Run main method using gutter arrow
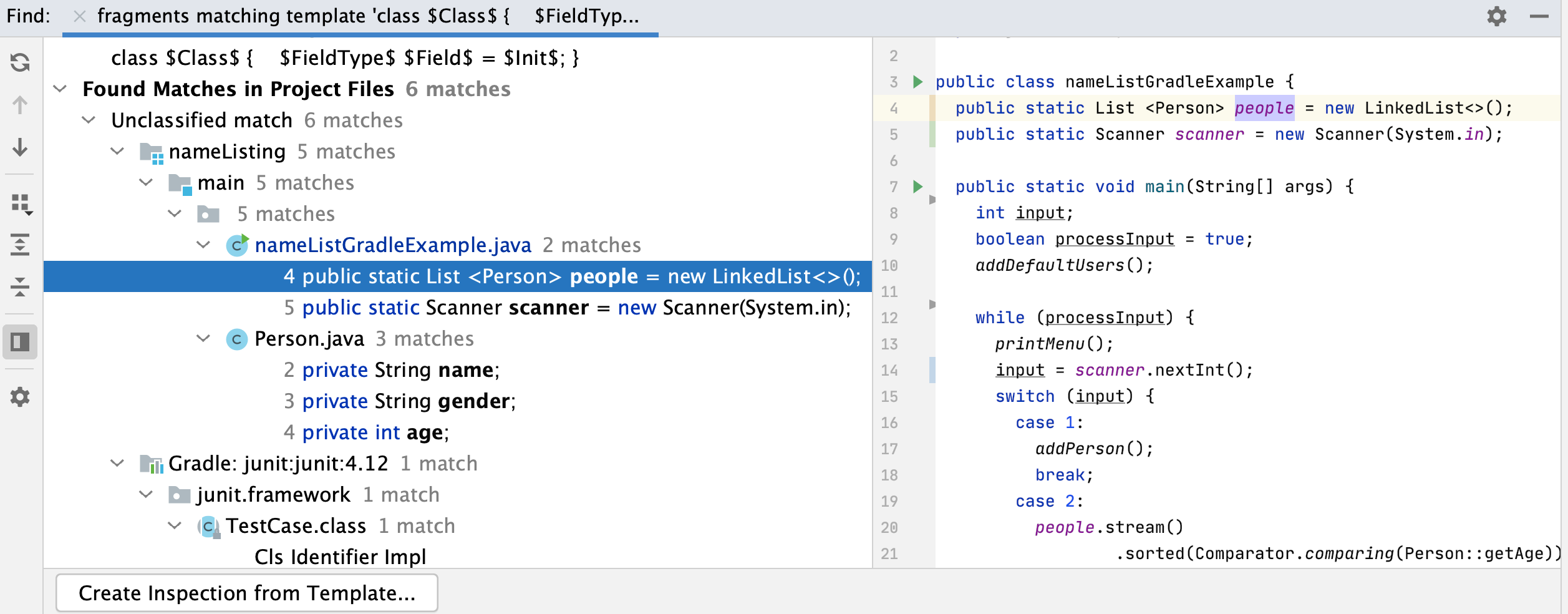Viewport: 1568px width, 614px height. tap(917, 187)
